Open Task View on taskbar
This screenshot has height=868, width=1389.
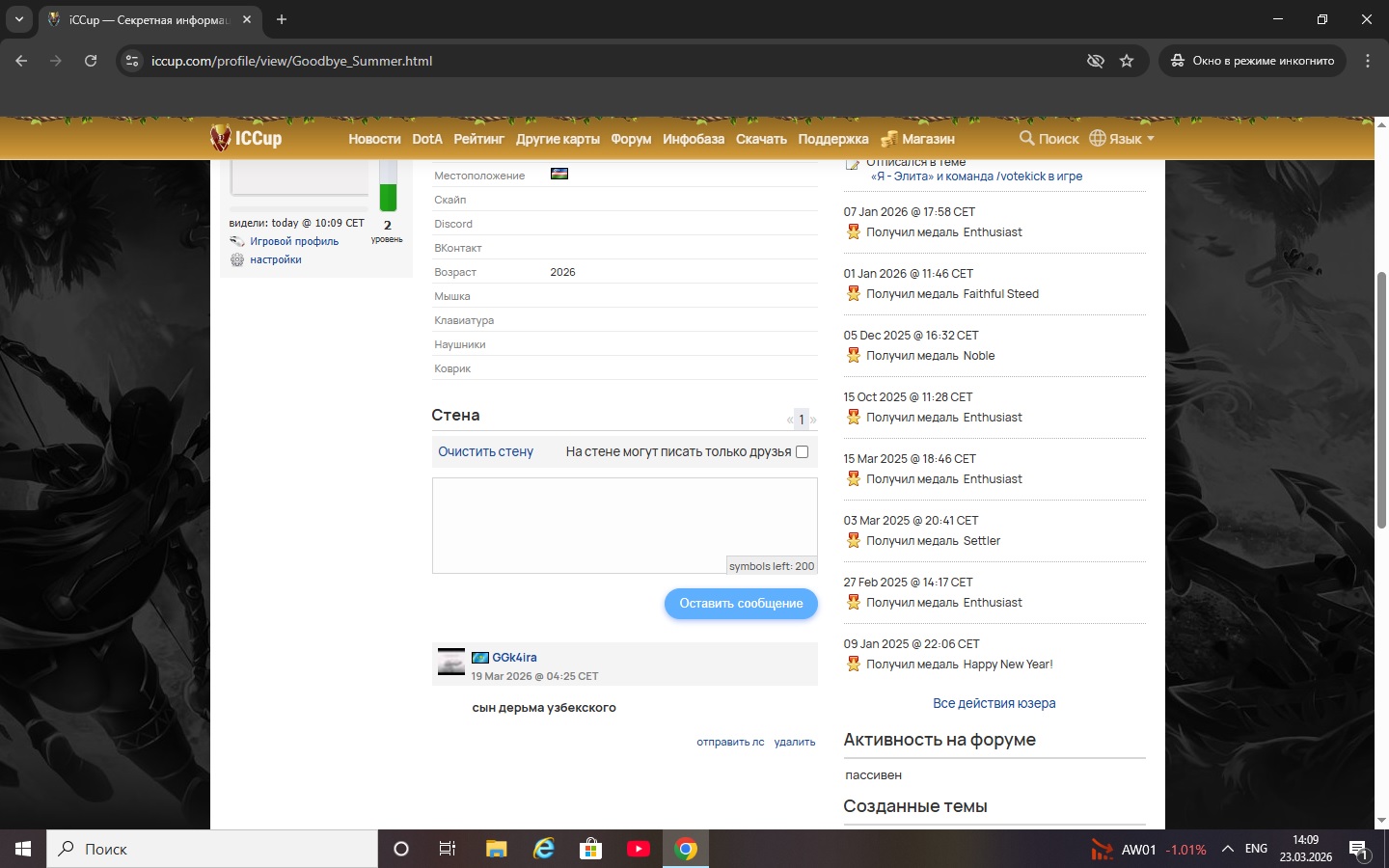[448, 849]
